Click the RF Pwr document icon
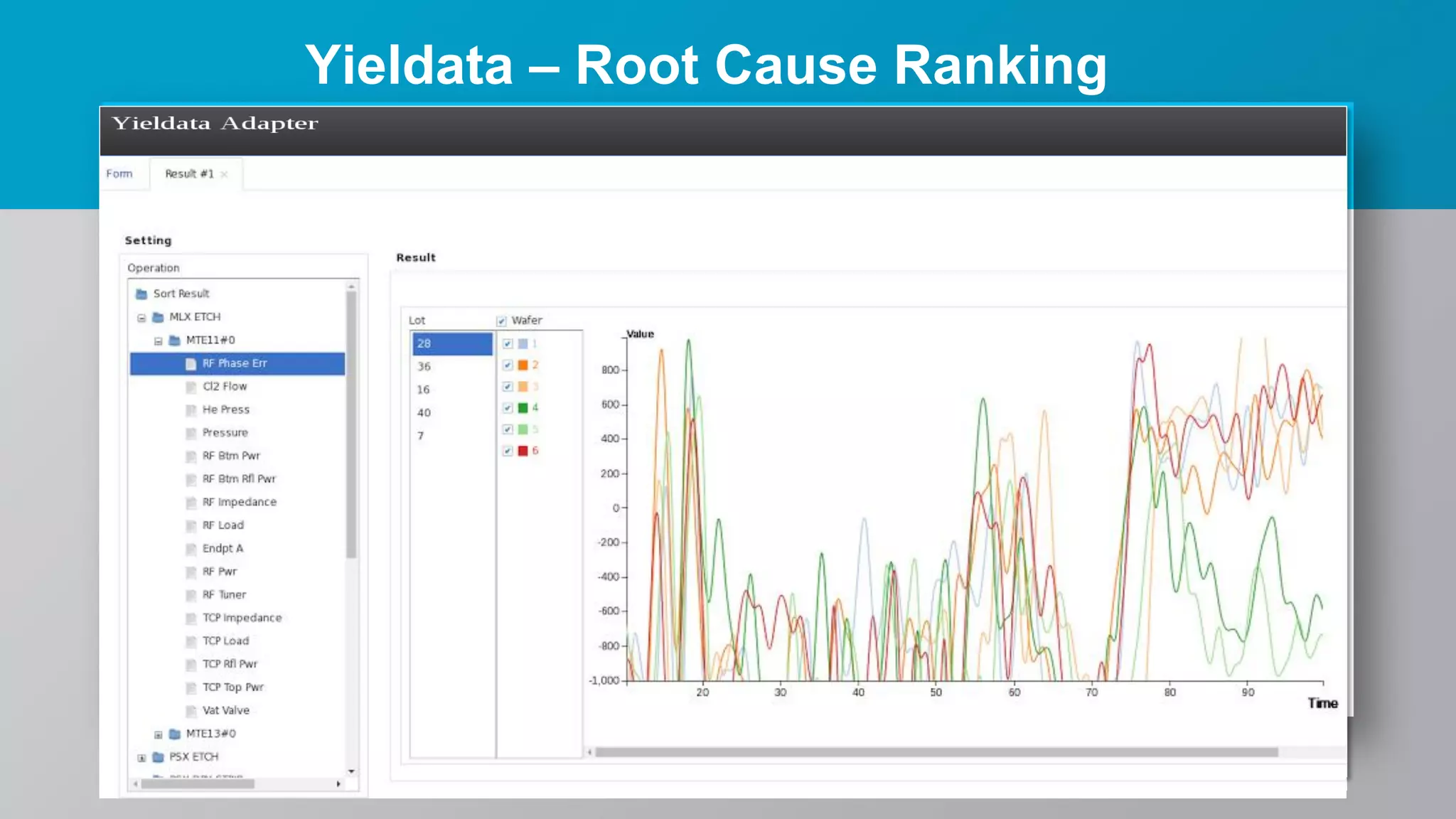Image resolution: width=1456 pixels, height=819 pixels. (x=191, y=572)
